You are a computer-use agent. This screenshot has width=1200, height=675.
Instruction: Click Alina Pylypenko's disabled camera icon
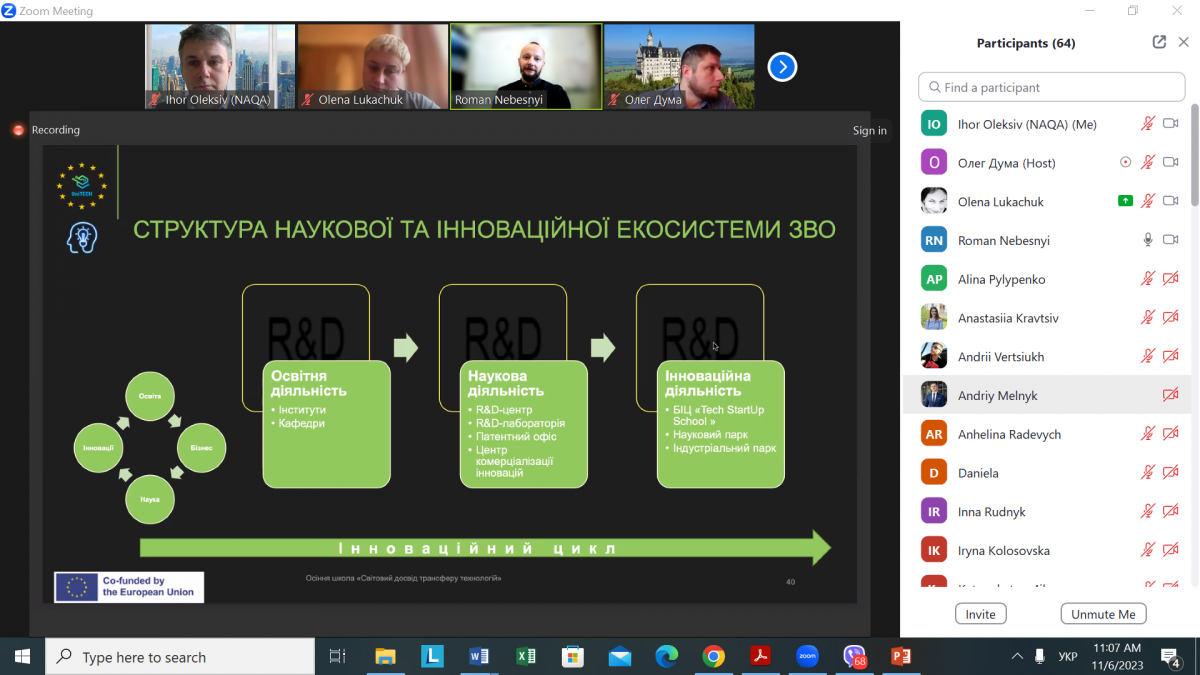coord(1171,279)
